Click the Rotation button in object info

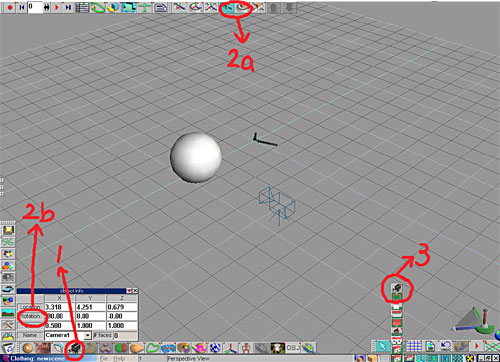pos(31,316)
